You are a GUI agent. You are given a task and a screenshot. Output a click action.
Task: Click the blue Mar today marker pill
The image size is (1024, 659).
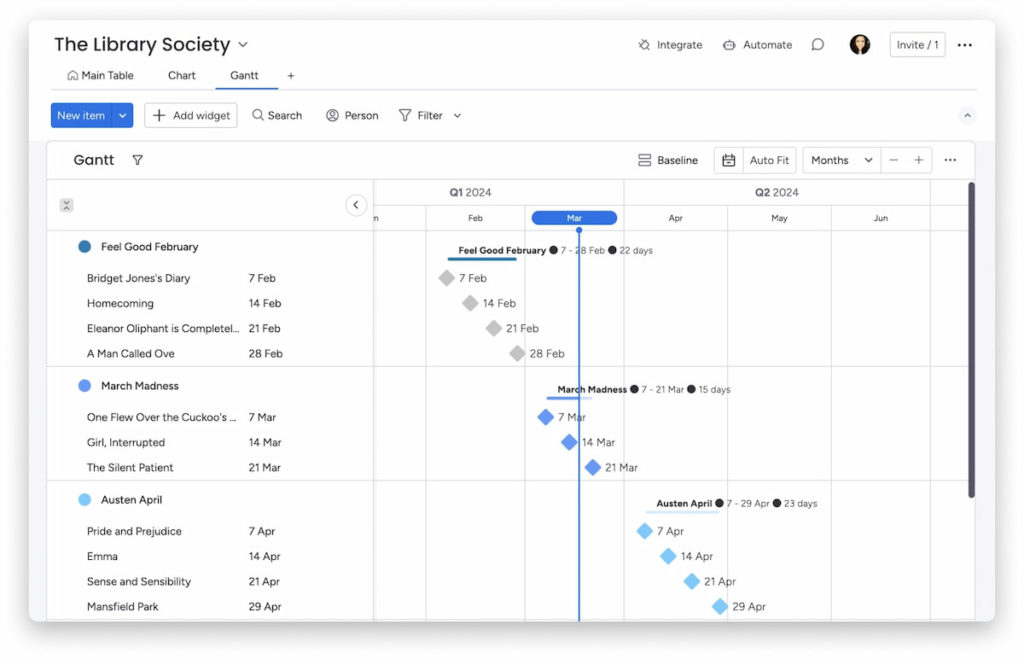574,217
